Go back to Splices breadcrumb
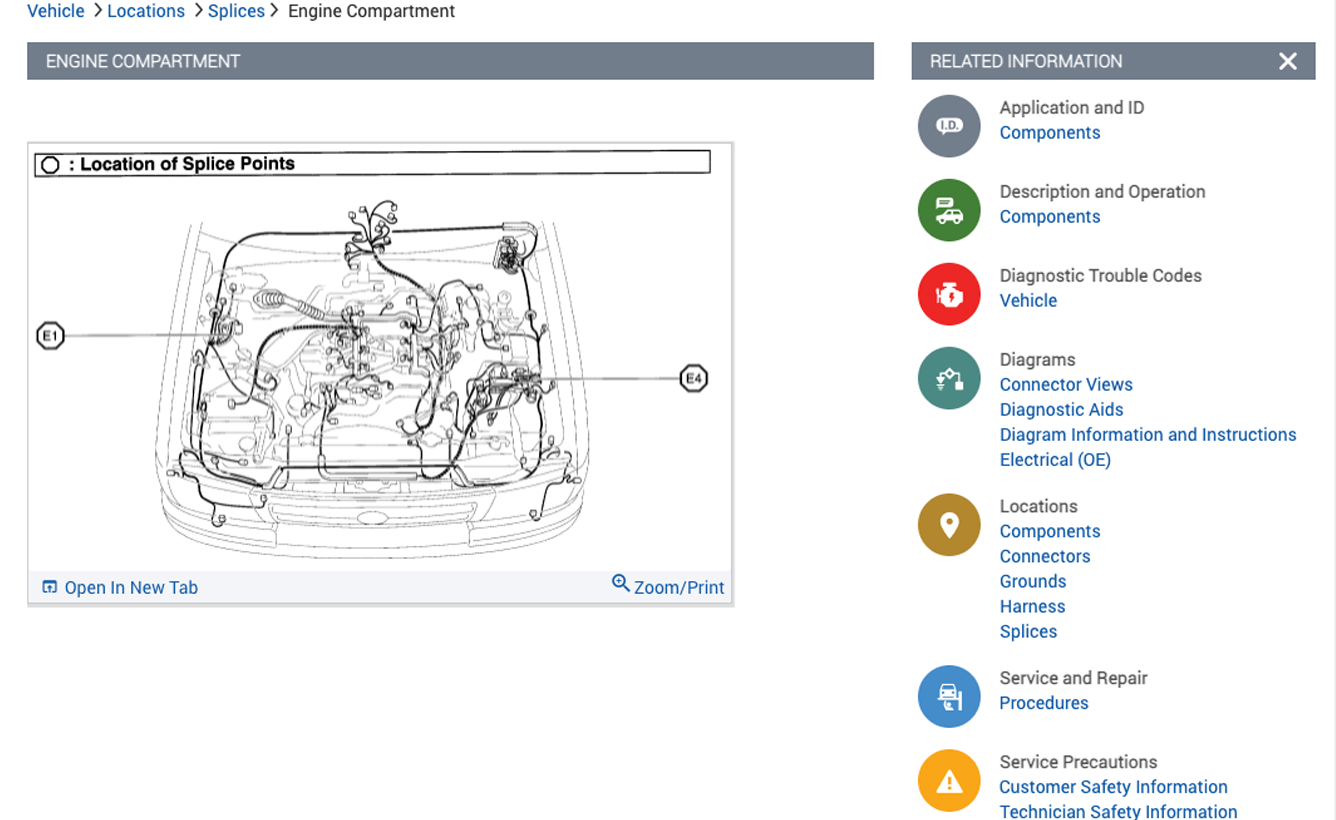The height and width of the screenshot is (820, 1336). pos(236,11)
